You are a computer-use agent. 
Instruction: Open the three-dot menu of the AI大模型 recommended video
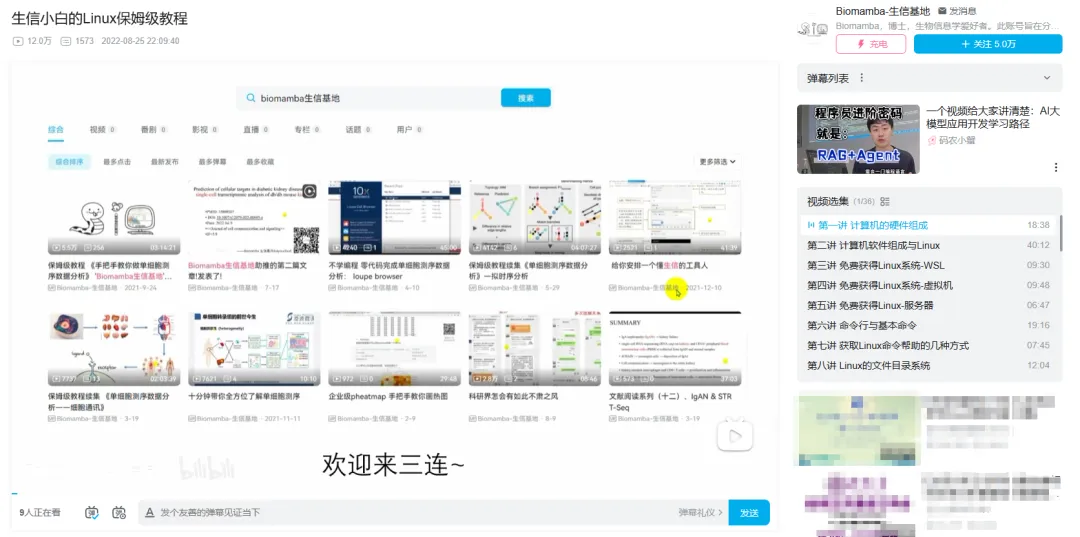click(1056, 167)
